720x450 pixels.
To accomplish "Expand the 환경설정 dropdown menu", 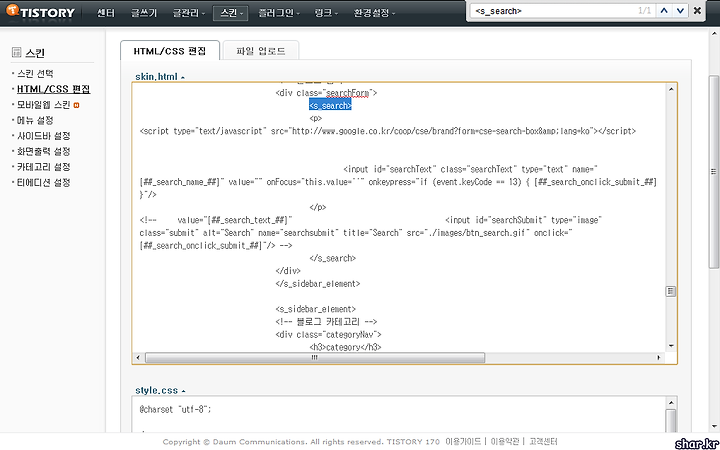I will [x=374, y=13].
